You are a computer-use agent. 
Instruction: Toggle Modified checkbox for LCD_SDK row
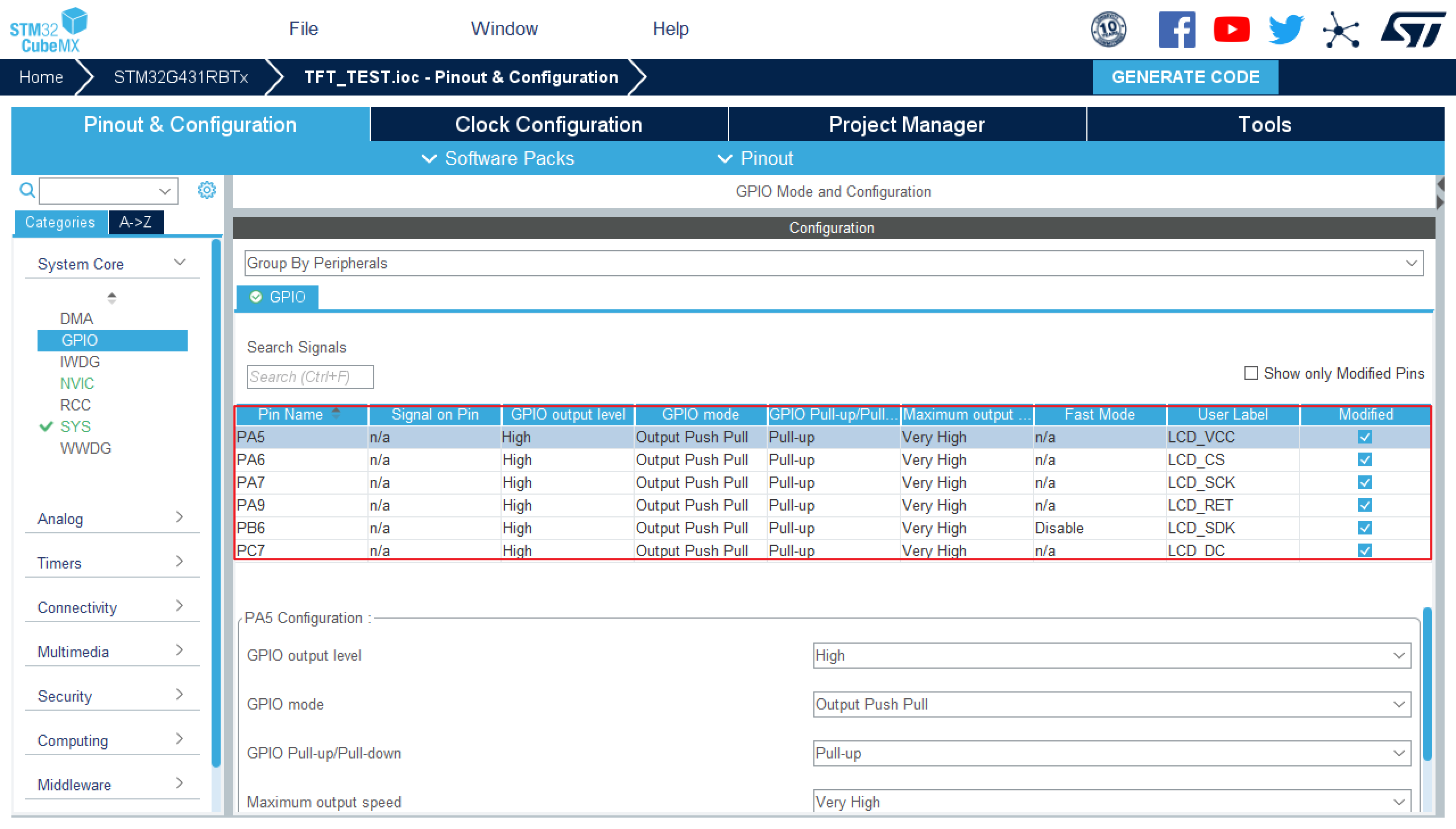click(x=1365, y=528)
